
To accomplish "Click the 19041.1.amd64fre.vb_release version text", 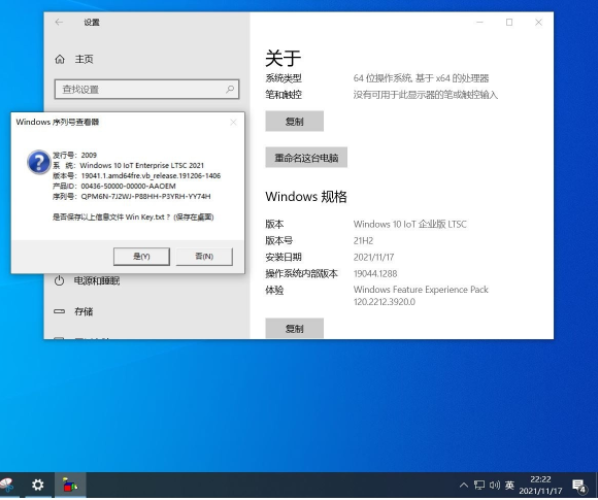I will pos(151,176).
